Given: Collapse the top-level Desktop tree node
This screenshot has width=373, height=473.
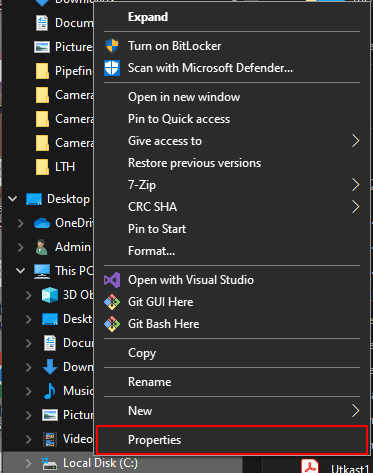Looking at the screenshot, I should click(13, 199).
